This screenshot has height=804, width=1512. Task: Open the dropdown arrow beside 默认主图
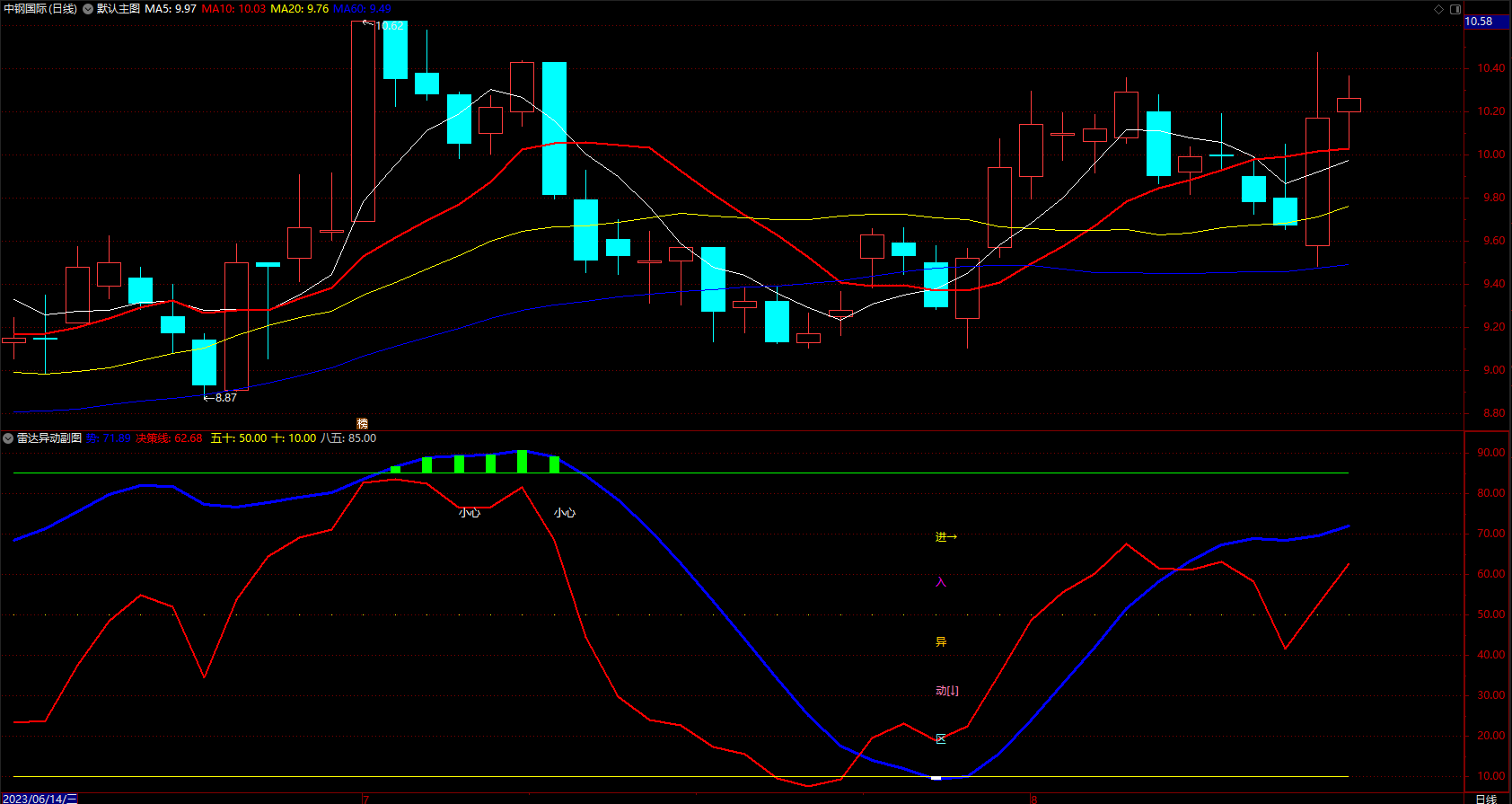(x=88, y=9)
